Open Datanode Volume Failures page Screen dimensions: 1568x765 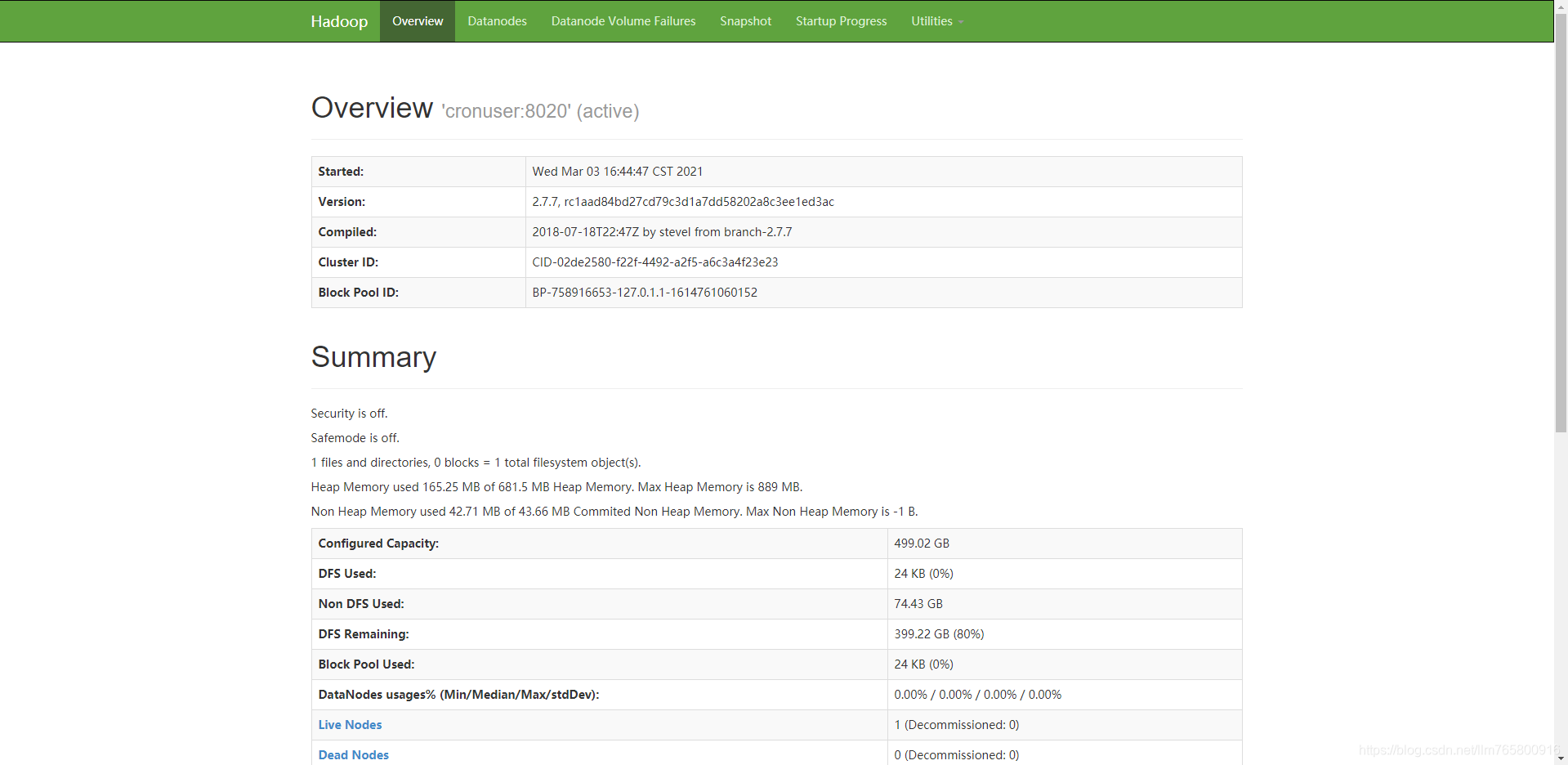coord(623,21)
